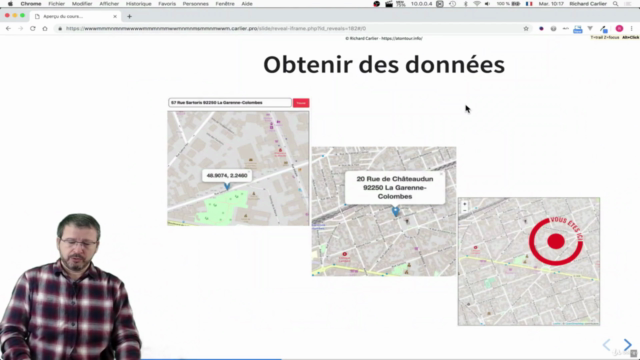Image resolution: width=640 pixels, height=360 pixels.
Task: Open the Favoris menu
Action: 167,4
